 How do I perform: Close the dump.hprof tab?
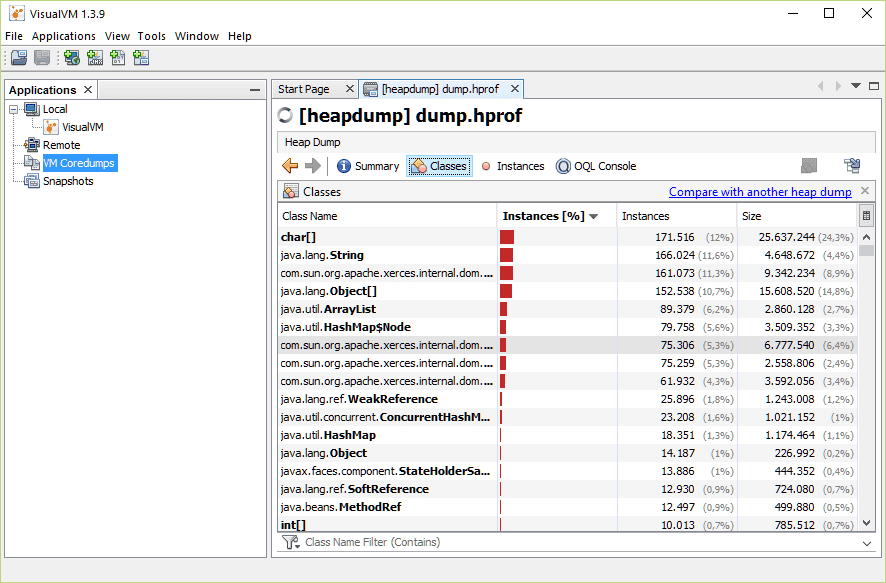515,89
